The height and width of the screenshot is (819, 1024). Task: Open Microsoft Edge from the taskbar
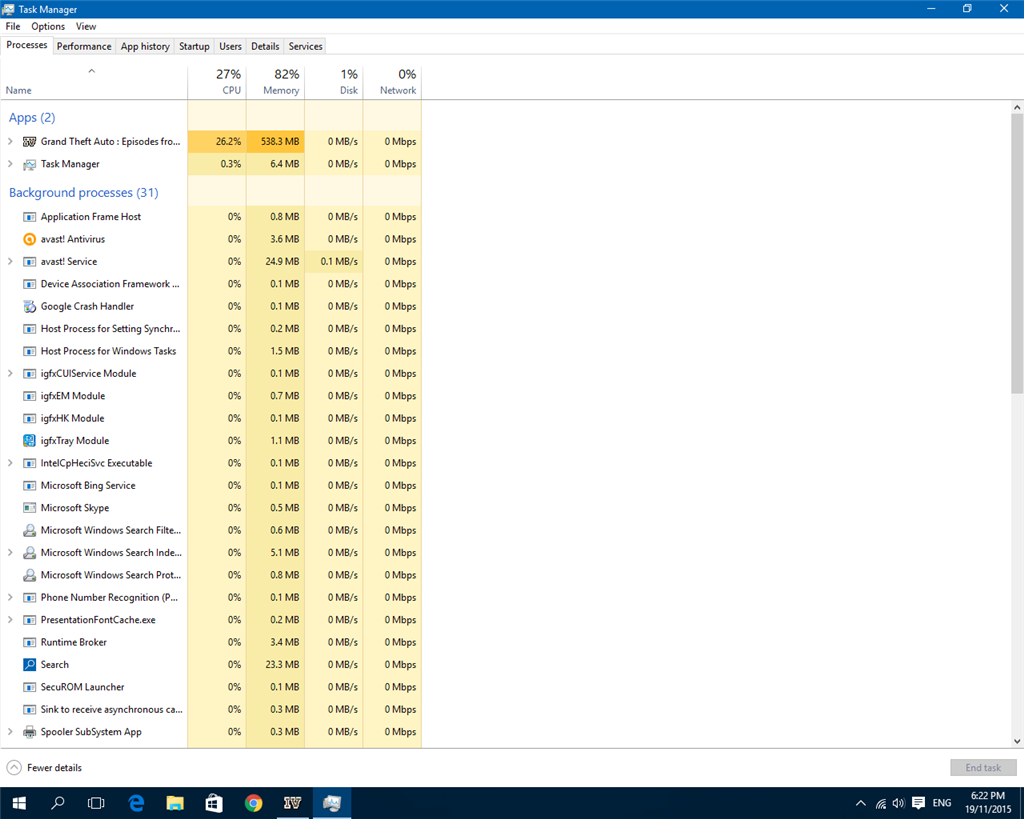(x=136, y=803)
